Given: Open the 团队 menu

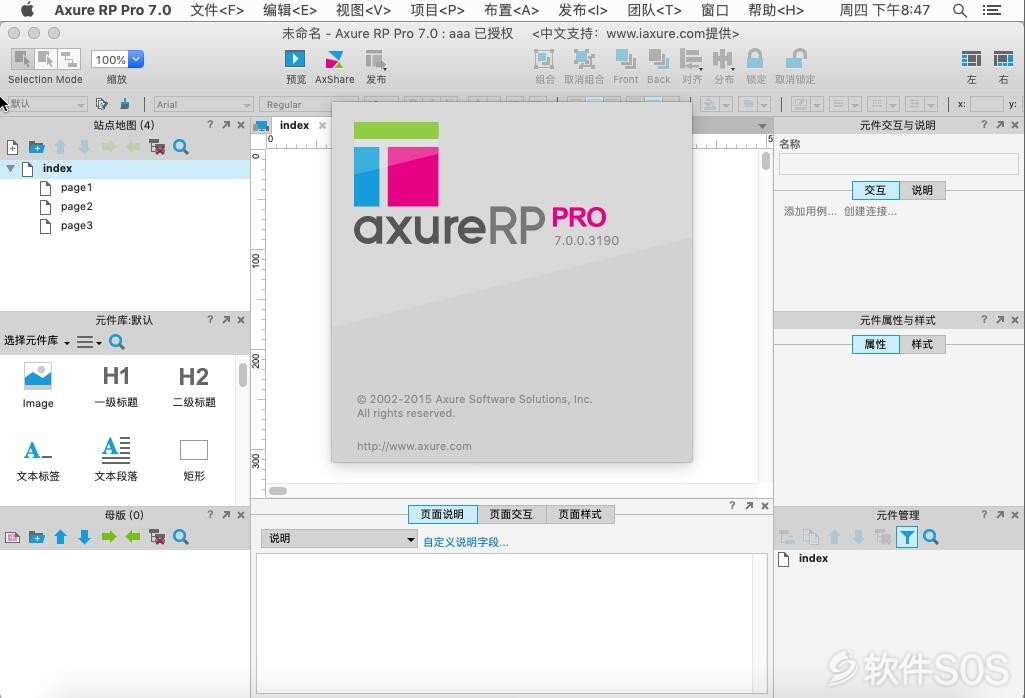Looking at the screenshot, I should pyautogui.click(x=654, y=10).
